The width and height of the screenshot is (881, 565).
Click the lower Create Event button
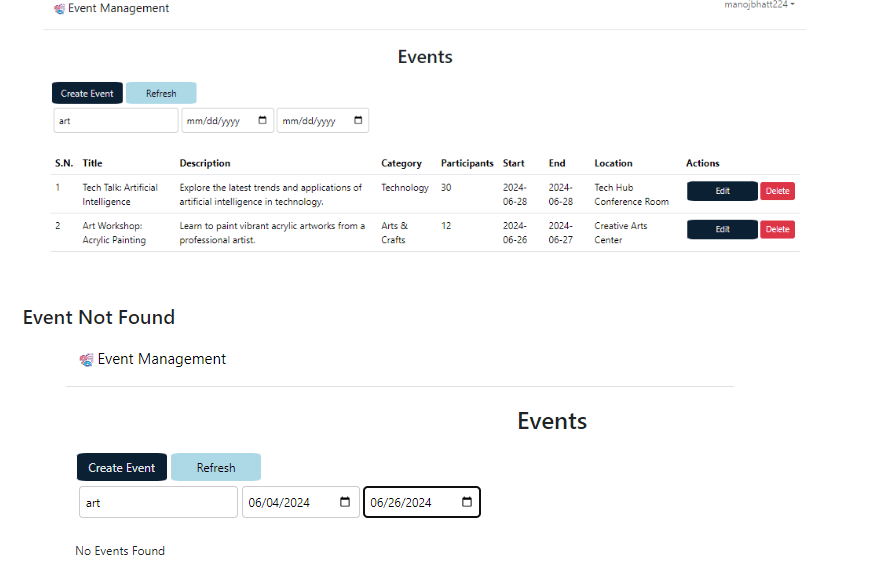(122, 467)
